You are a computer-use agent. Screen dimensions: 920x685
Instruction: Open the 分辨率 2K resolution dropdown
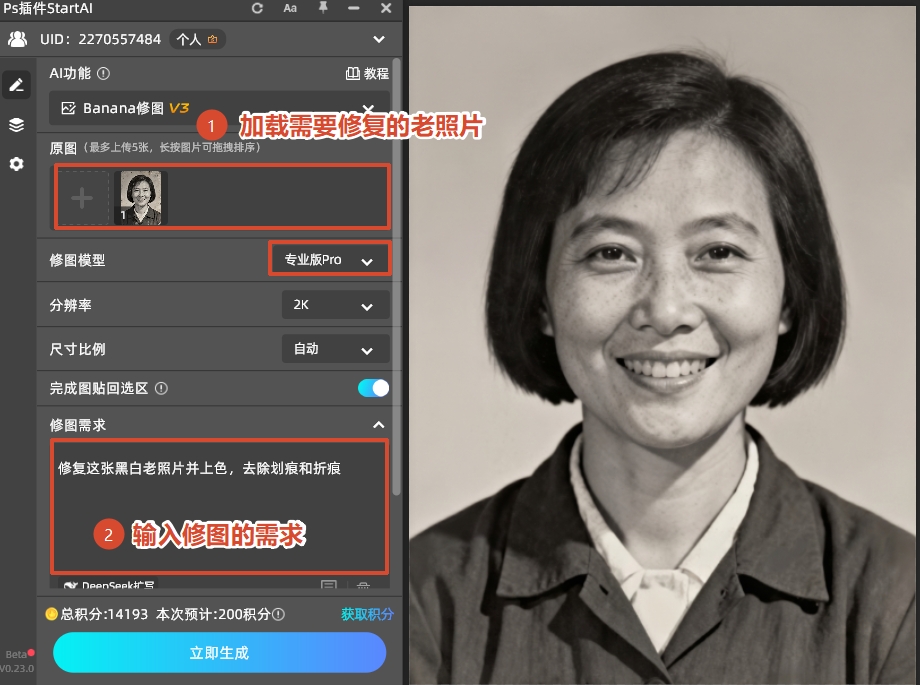(x=335, y=304)
